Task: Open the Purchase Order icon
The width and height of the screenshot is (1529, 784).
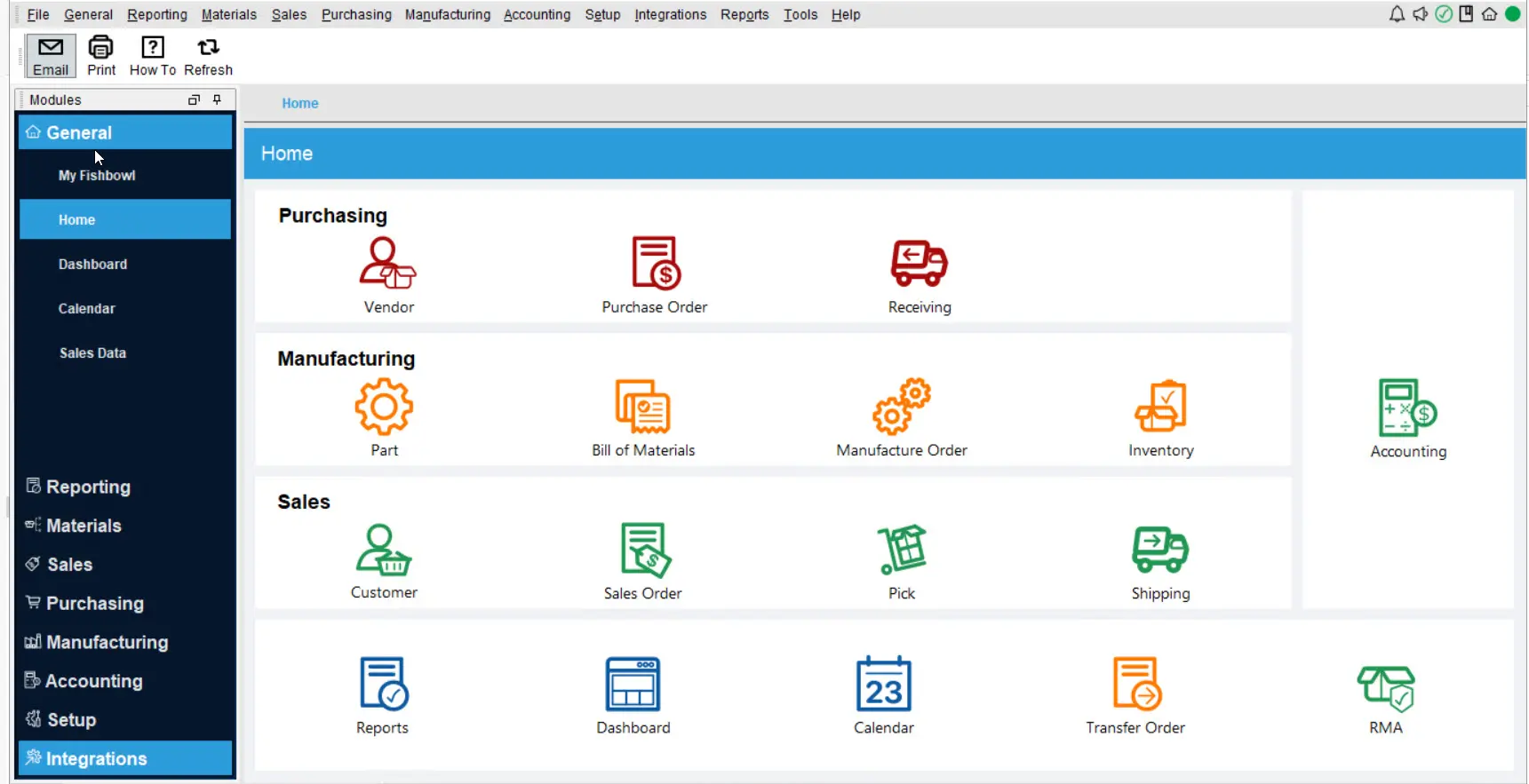Action: tap(655, 264)
